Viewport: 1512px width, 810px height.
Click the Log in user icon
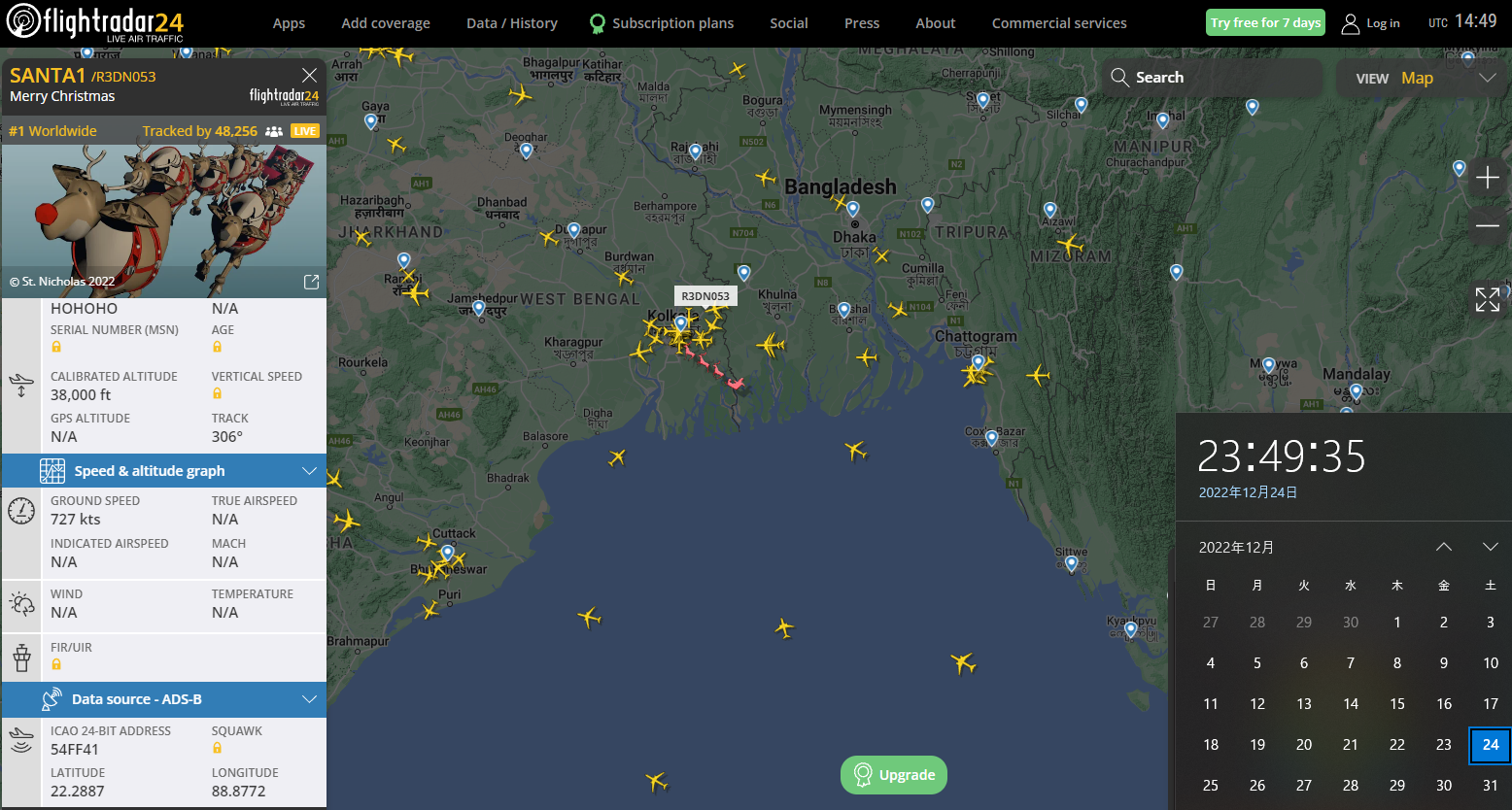coord(1350,23)
